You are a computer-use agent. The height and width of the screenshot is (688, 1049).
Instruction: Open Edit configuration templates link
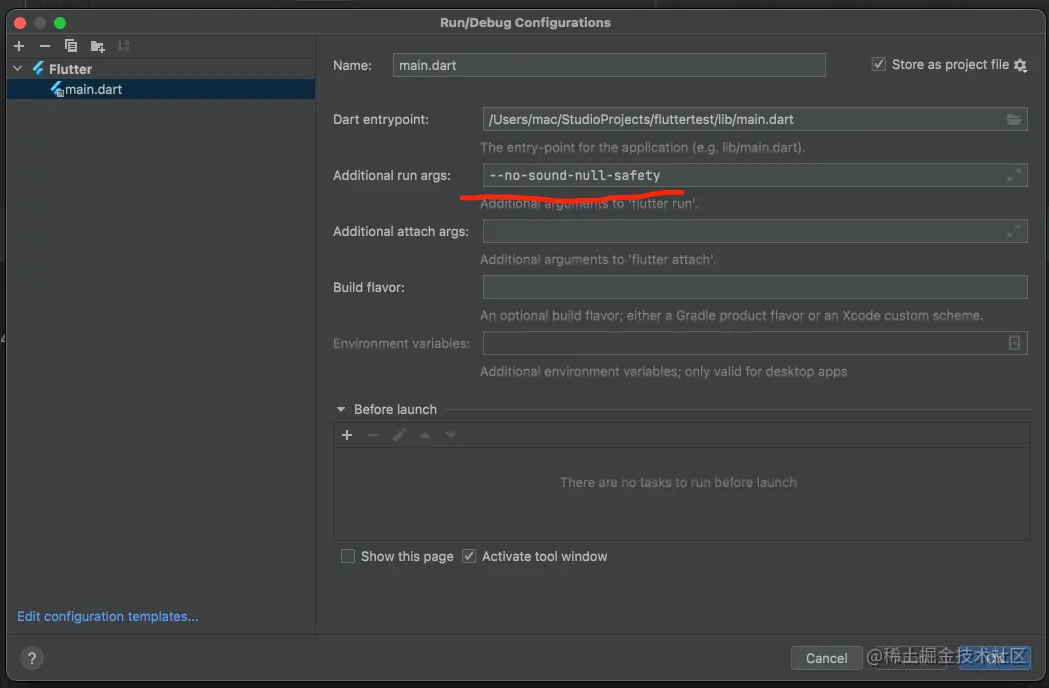pyautogui.click(x=108, y=616)
